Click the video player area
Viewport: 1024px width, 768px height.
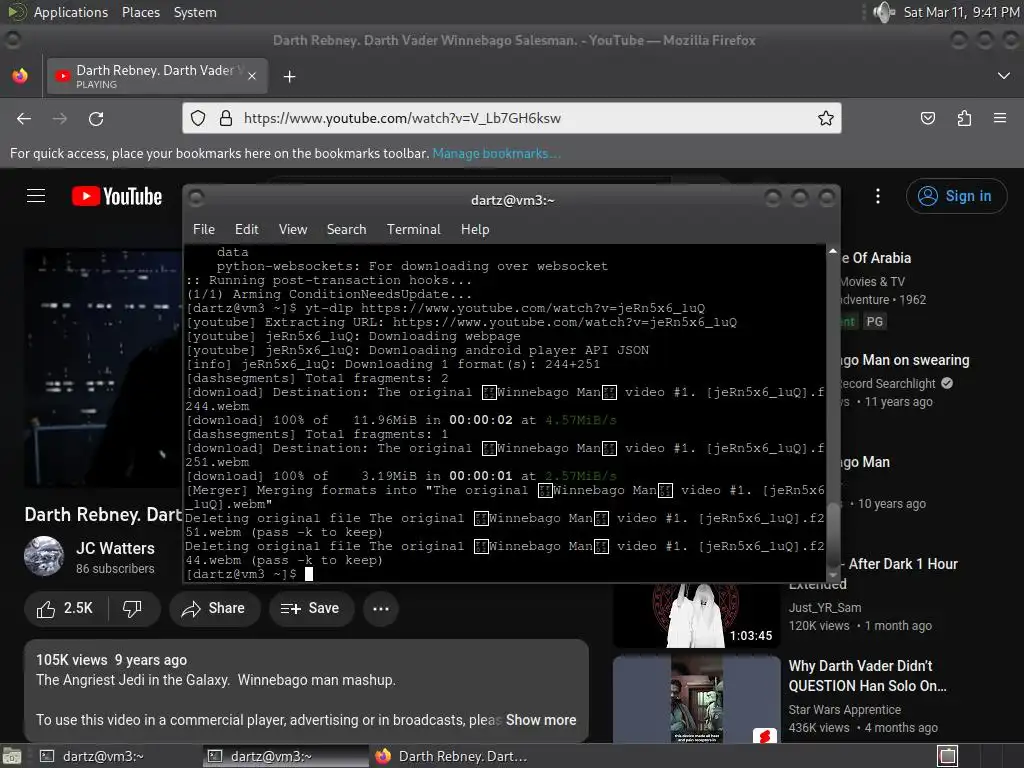103,368
